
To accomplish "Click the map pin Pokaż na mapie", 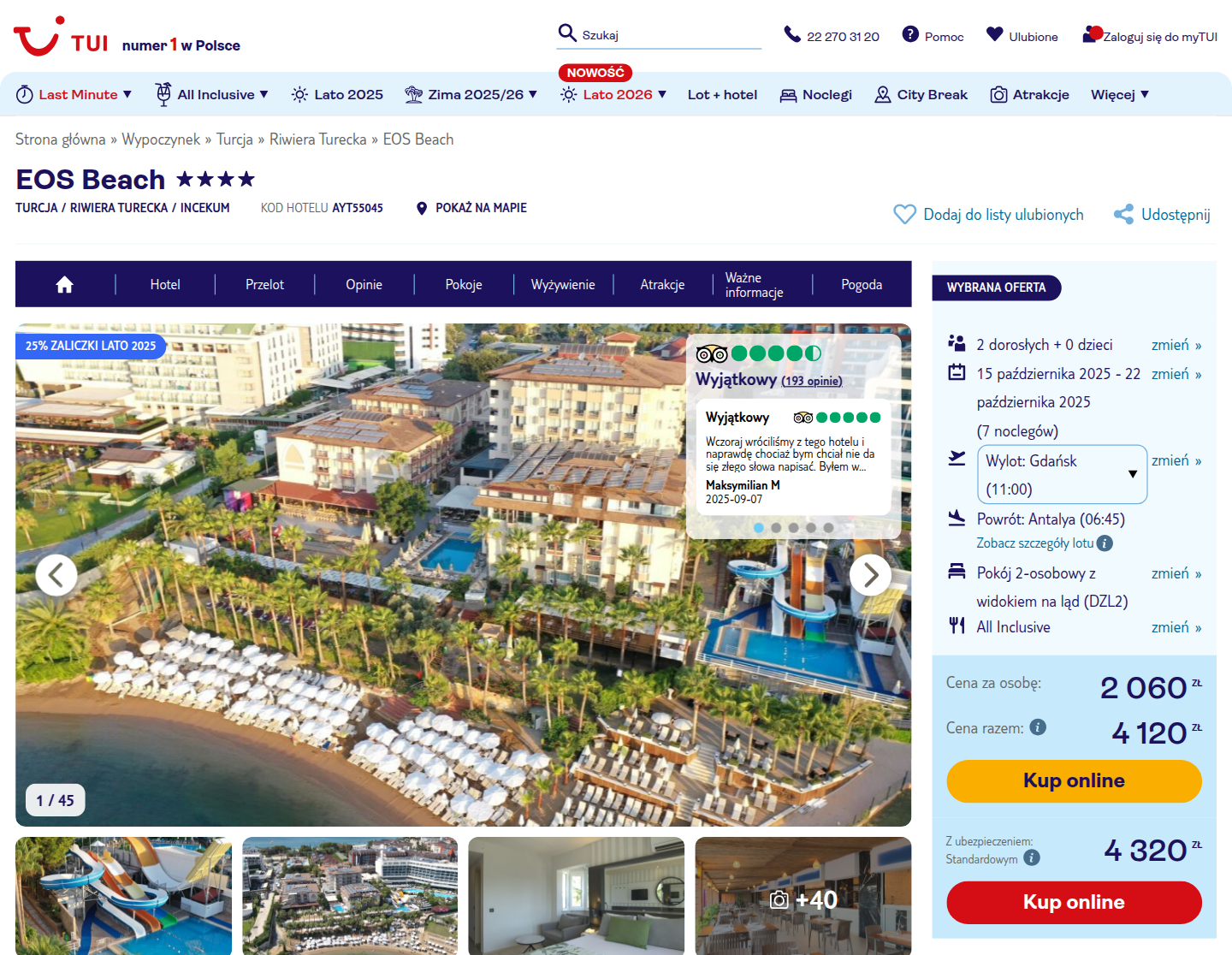I will 421,208.
